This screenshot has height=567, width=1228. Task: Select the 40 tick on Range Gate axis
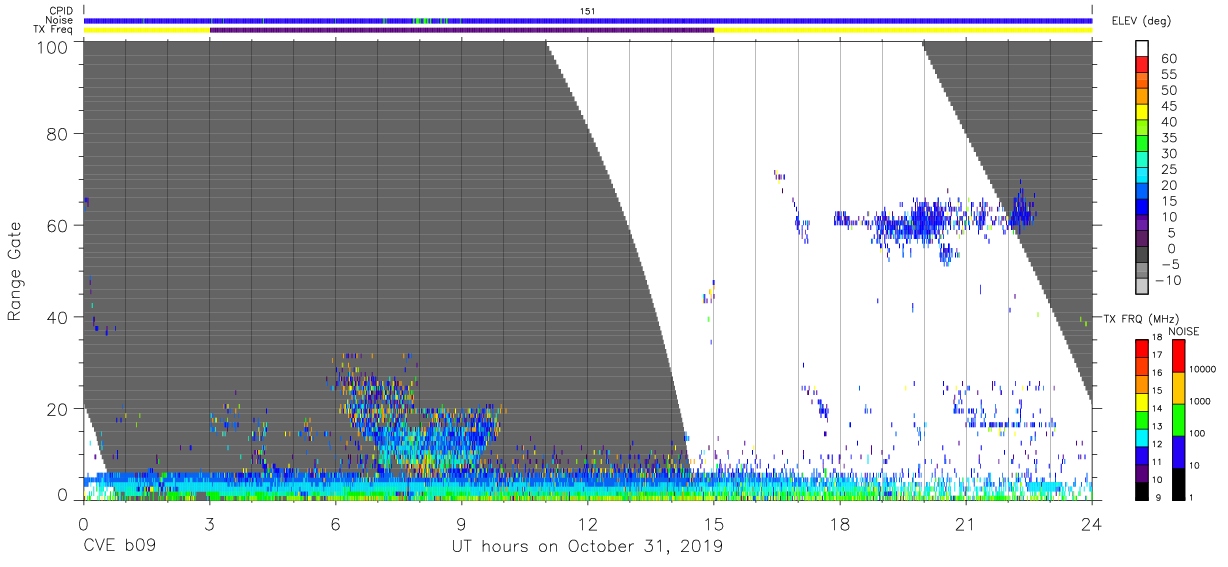56,317
